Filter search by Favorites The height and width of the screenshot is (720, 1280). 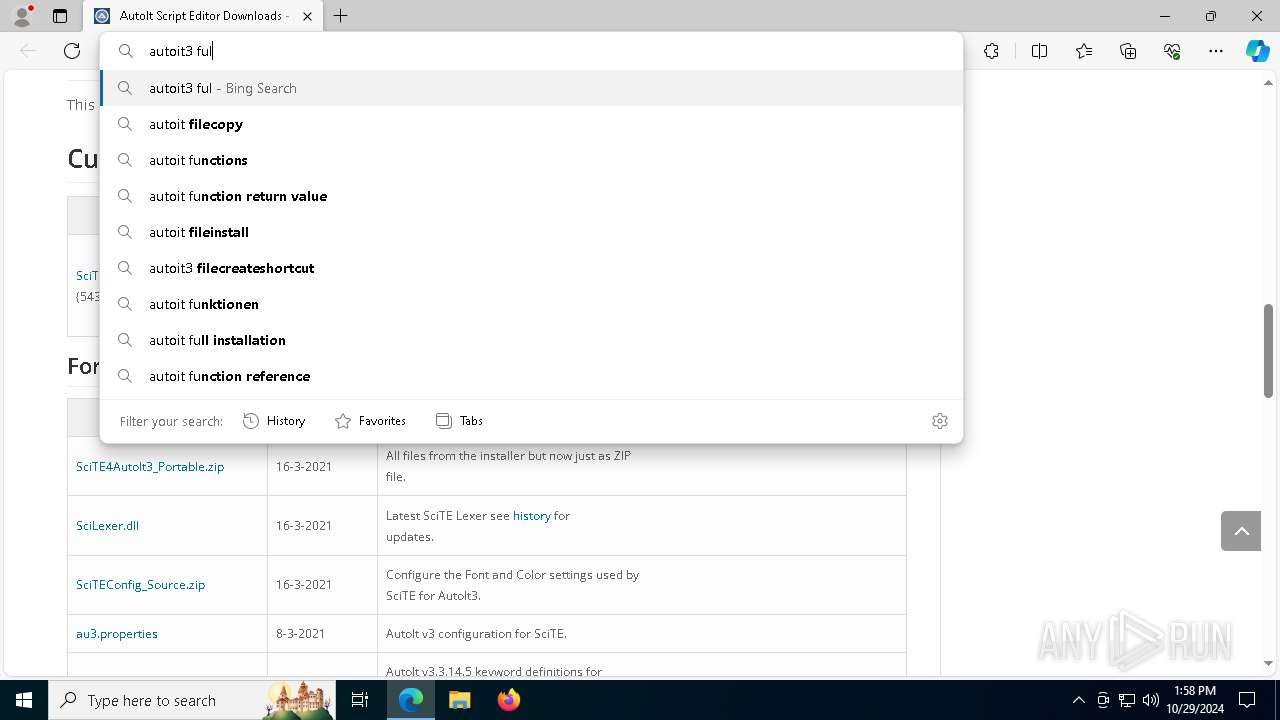pyautogui.click(x=370, y=421)
